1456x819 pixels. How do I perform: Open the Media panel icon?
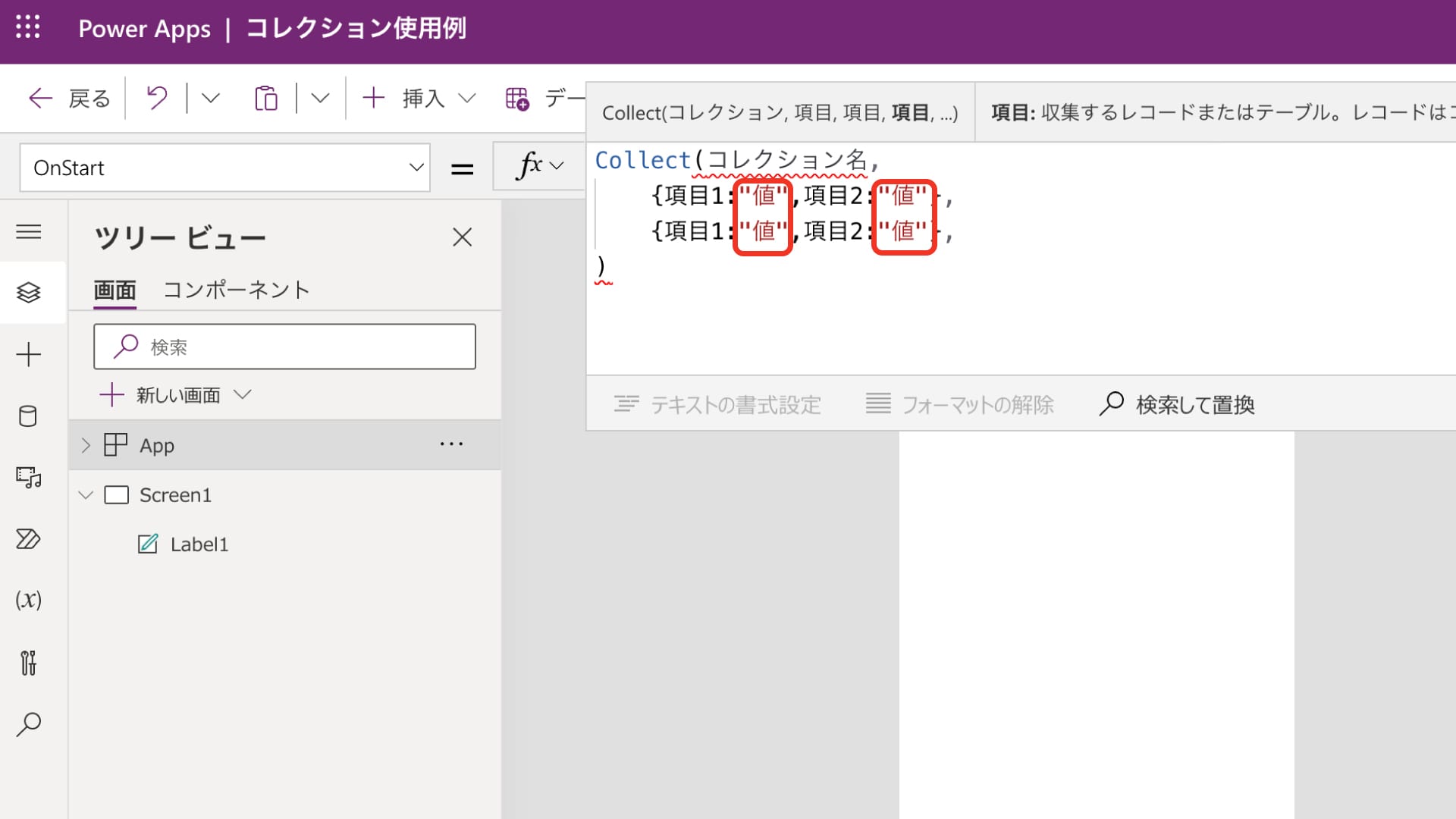click(x=29, y=478)
